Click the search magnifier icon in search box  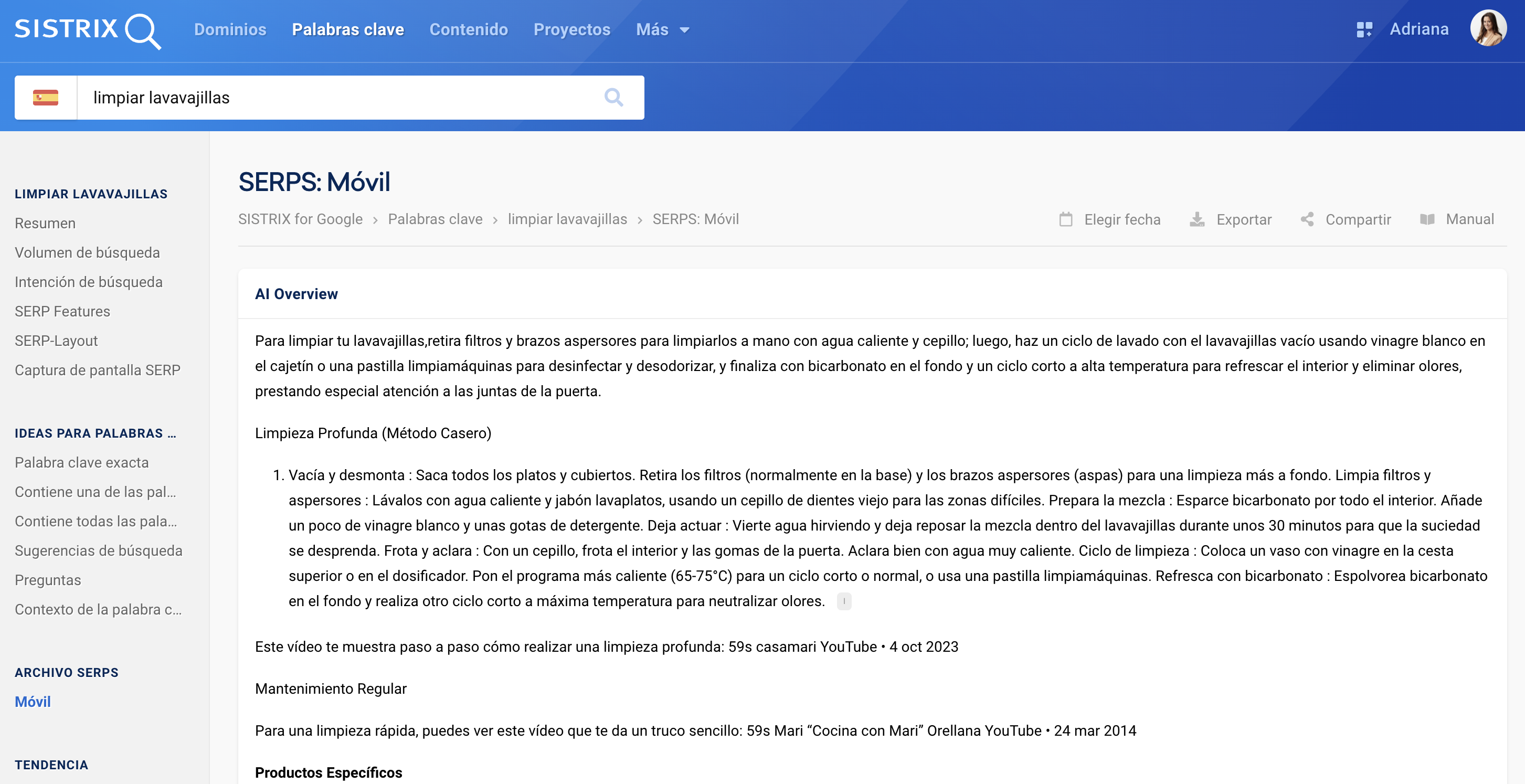613,97
